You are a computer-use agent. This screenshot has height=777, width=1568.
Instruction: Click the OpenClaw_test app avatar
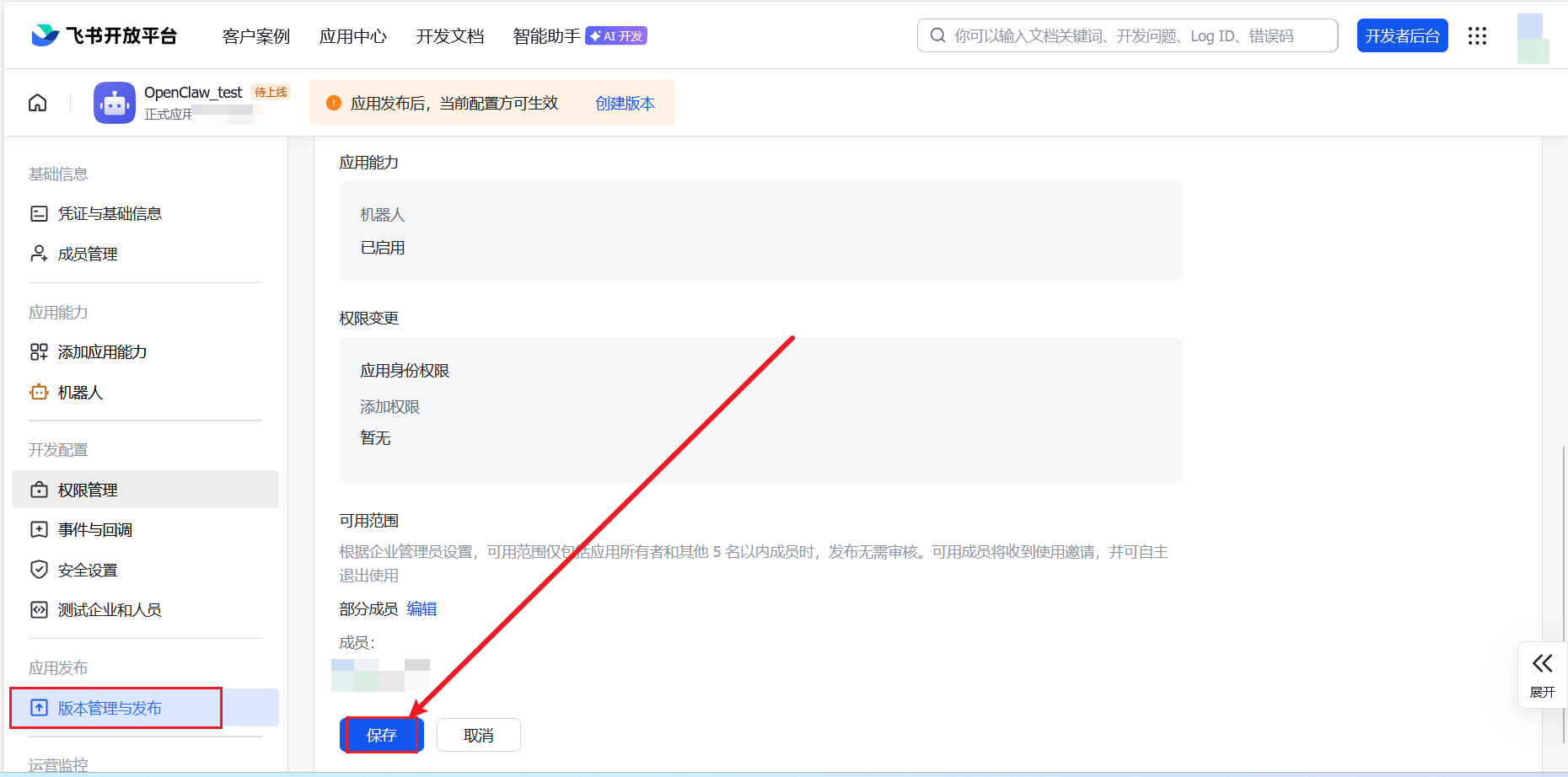114,102
